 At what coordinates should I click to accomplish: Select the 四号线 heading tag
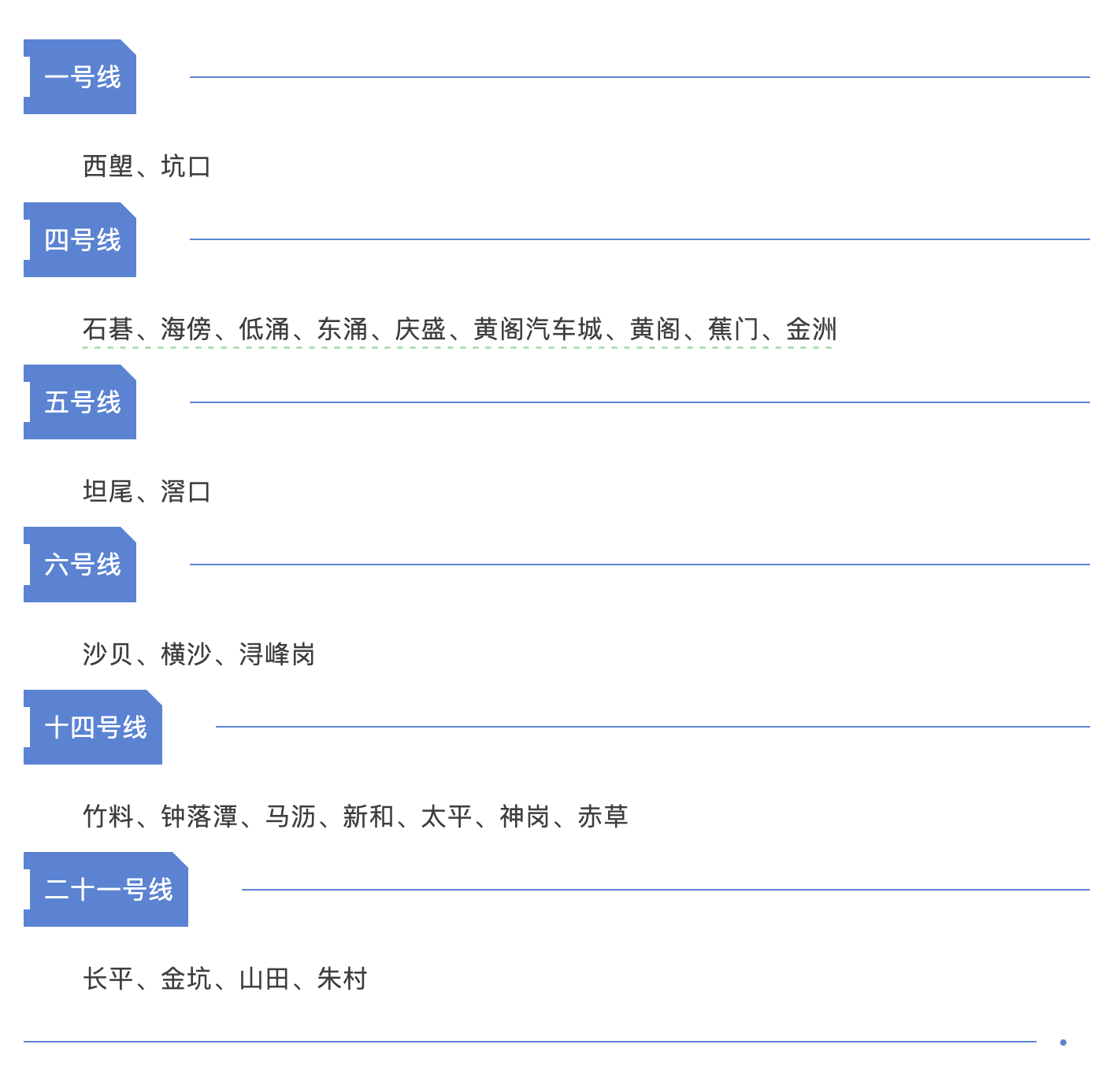(x=81, y=240)
